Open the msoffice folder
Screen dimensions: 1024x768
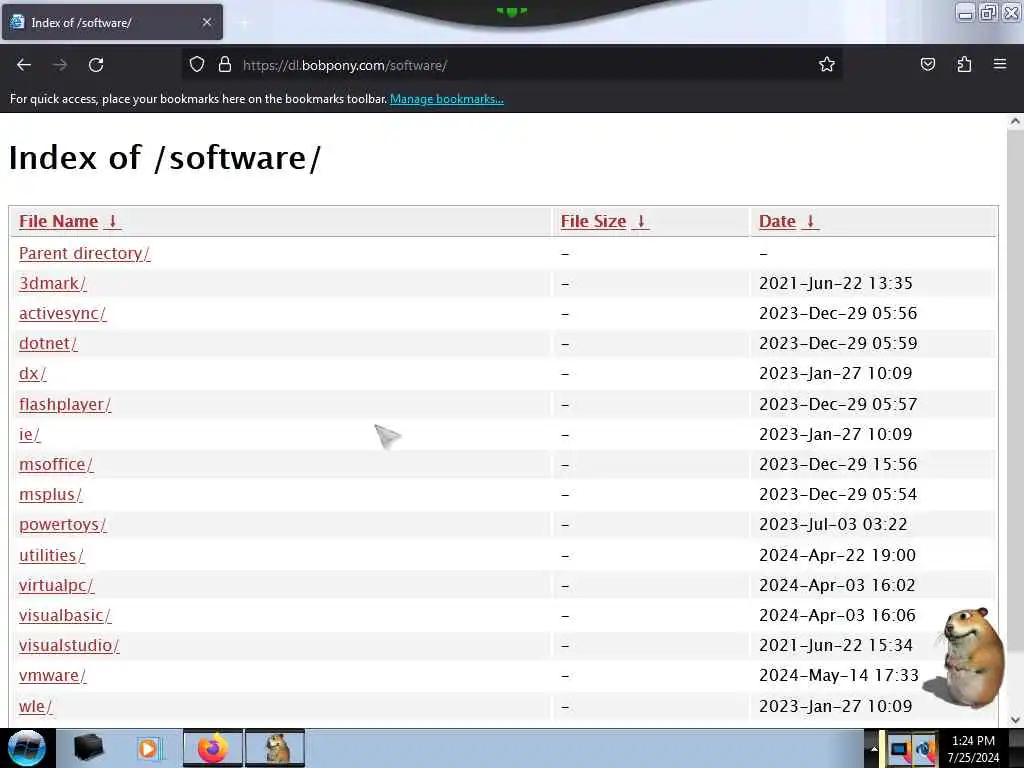coord(56,464)
